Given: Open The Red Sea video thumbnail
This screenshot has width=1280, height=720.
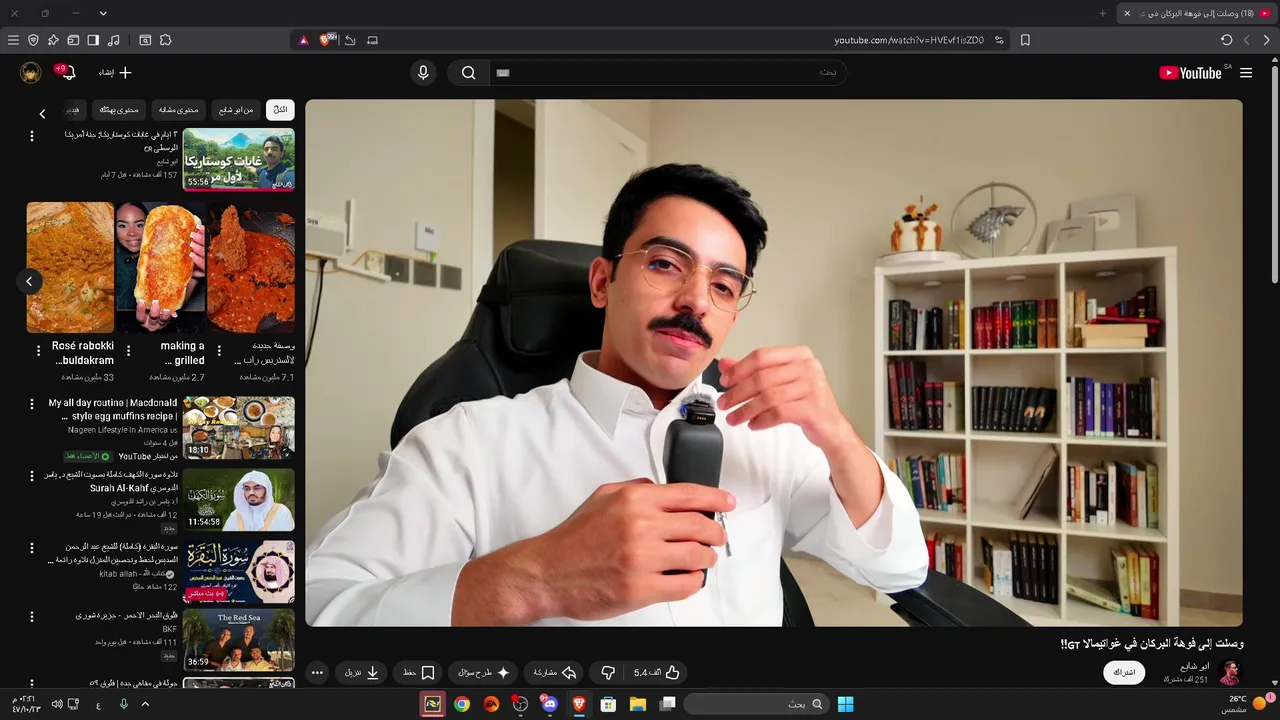Looking at the screenshot, I should pos(239,640).
